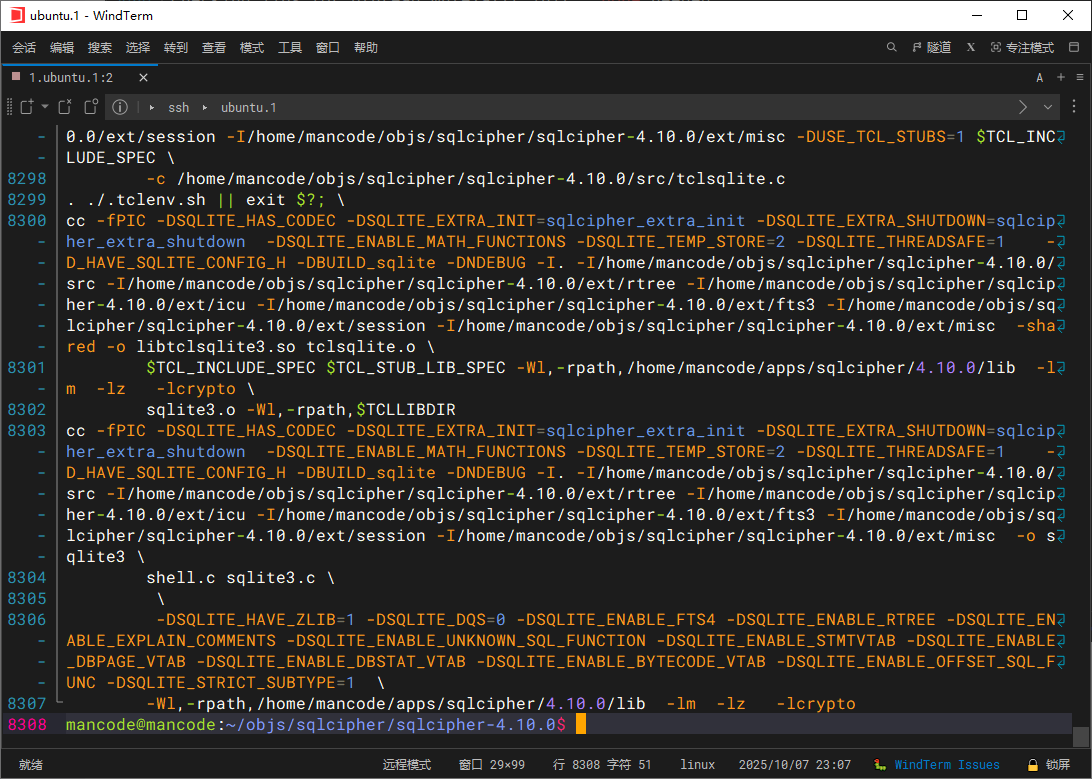
Task: Expand the ssh breadcrumb arrow
Action: (x=152, y=107)
